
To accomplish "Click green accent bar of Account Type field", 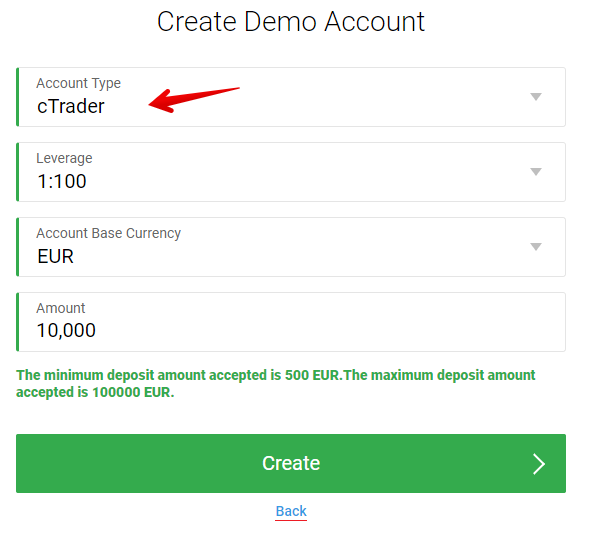I will [18, 97].
